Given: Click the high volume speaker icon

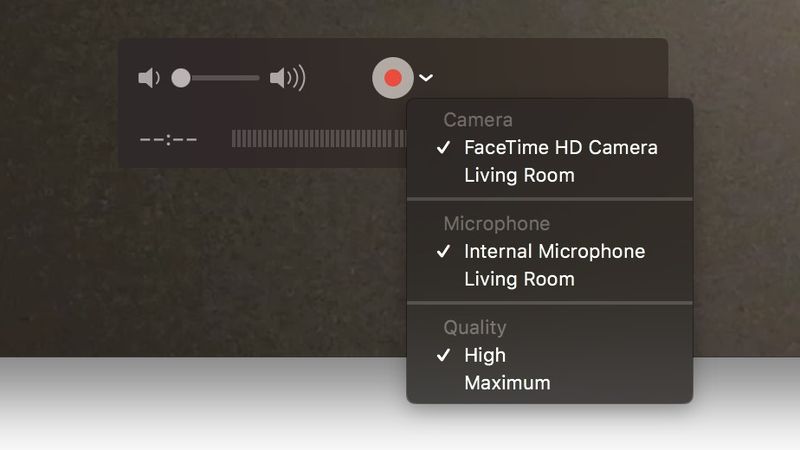Looking at the screenshot, I should coord(288,78).
